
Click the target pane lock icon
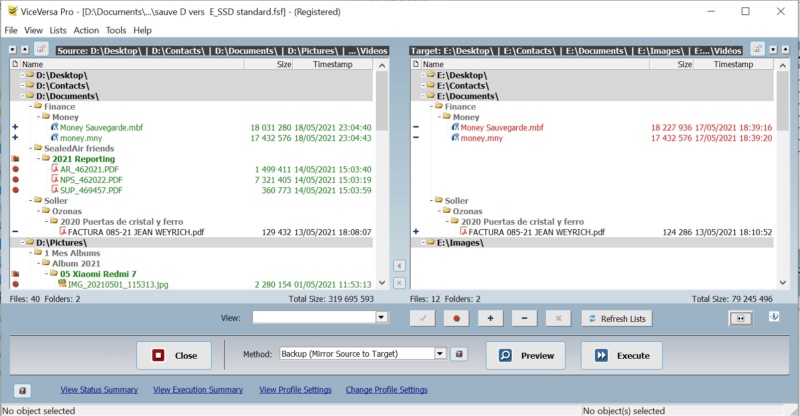(757, 49)
